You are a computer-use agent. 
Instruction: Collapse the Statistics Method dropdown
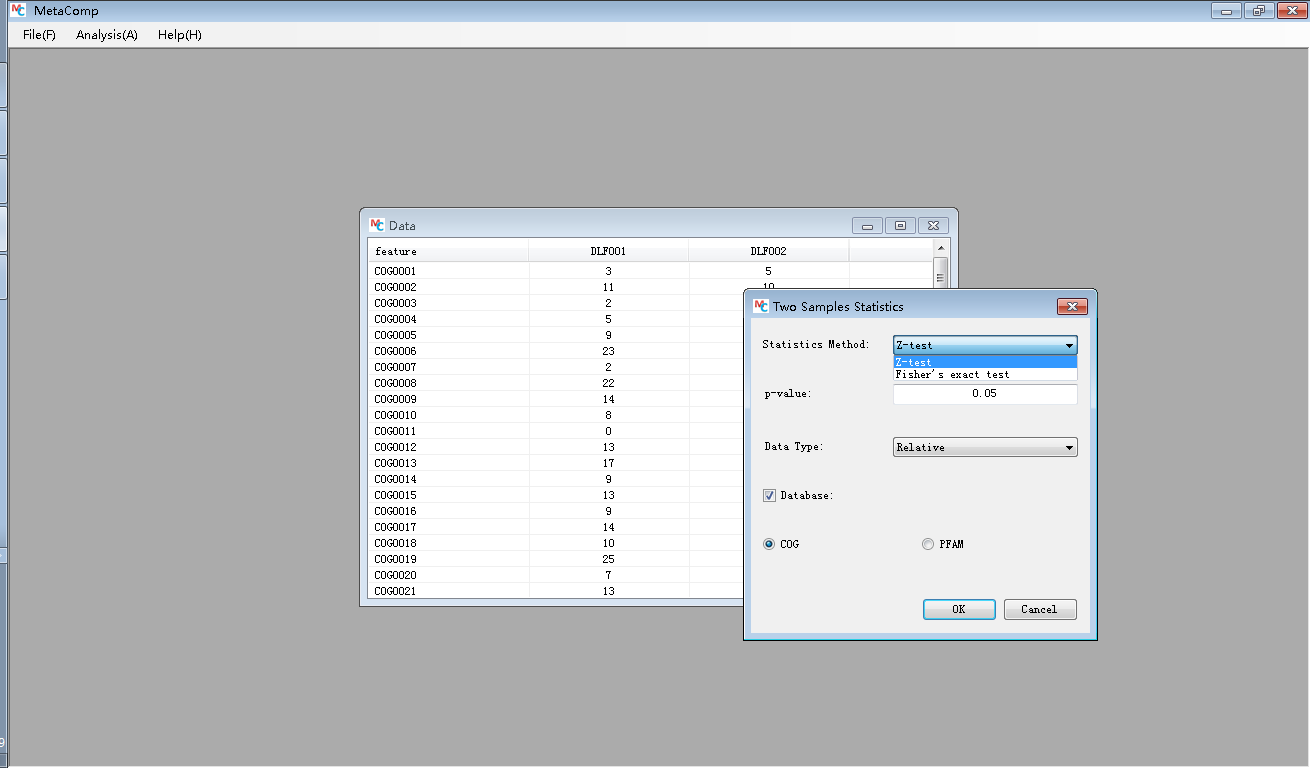point(1069,345)
